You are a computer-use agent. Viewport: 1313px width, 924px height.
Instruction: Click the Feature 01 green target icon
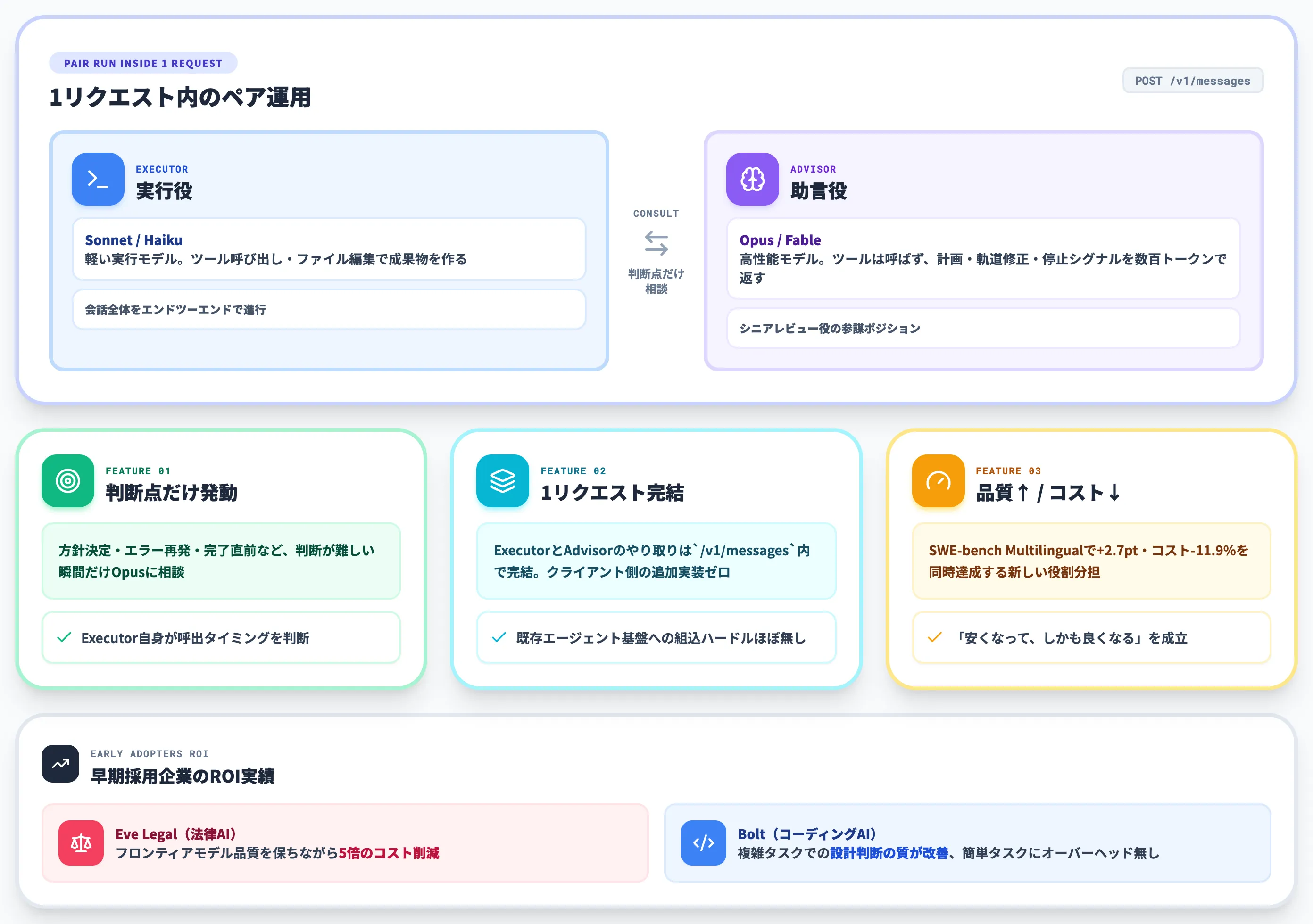click(x=68, y=481)
